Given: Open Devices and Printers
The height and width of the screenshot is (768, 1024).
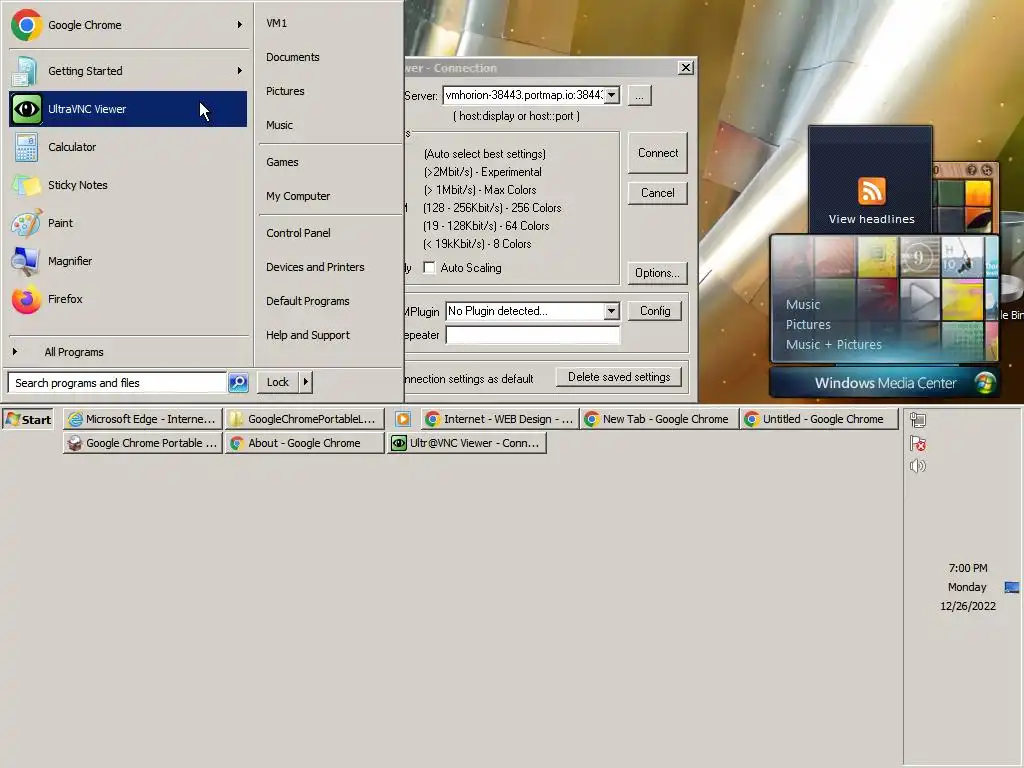Looking at the screenshot, I should tap(315, 266).
